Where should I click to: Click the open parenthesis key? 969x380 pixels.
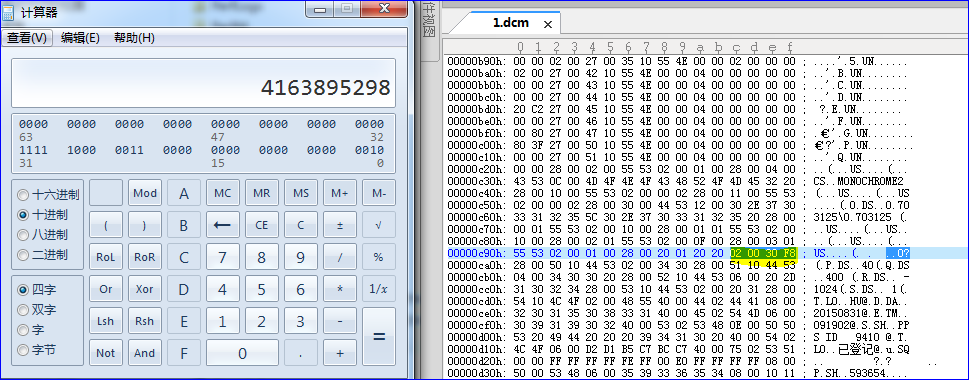click(106, 225)
